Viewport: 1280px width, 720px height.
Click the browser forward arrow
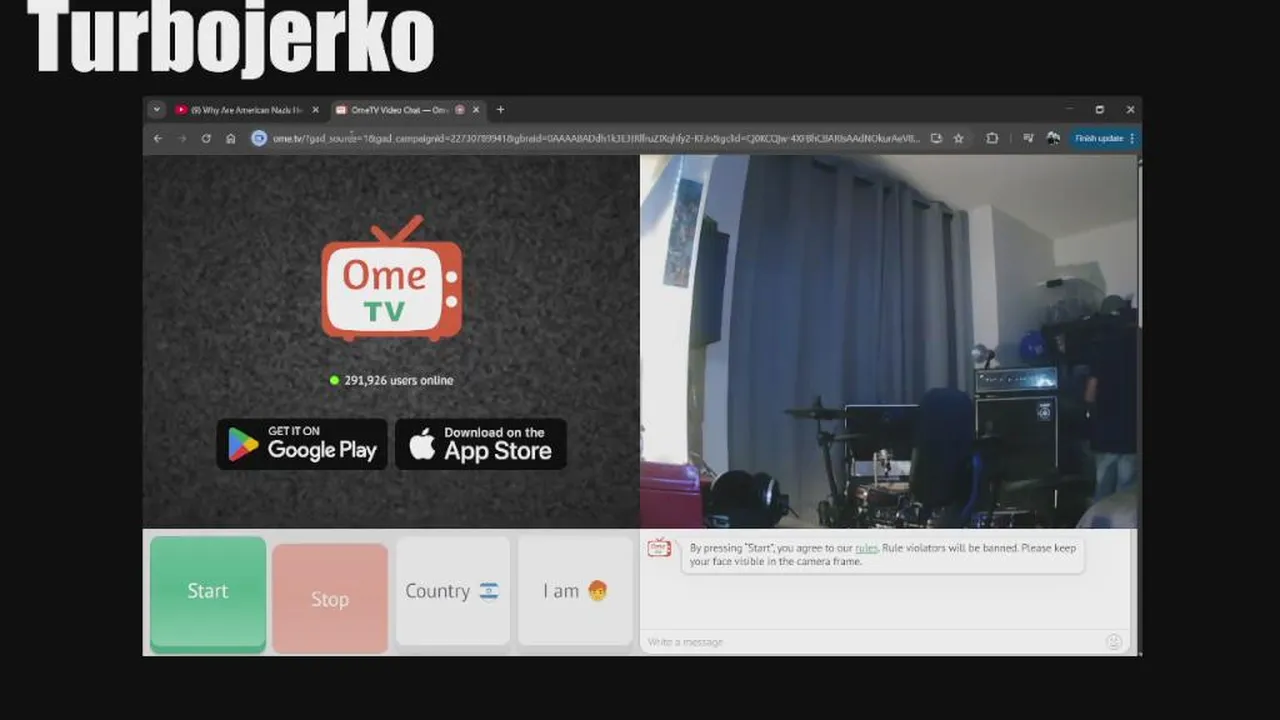[182, 138]
